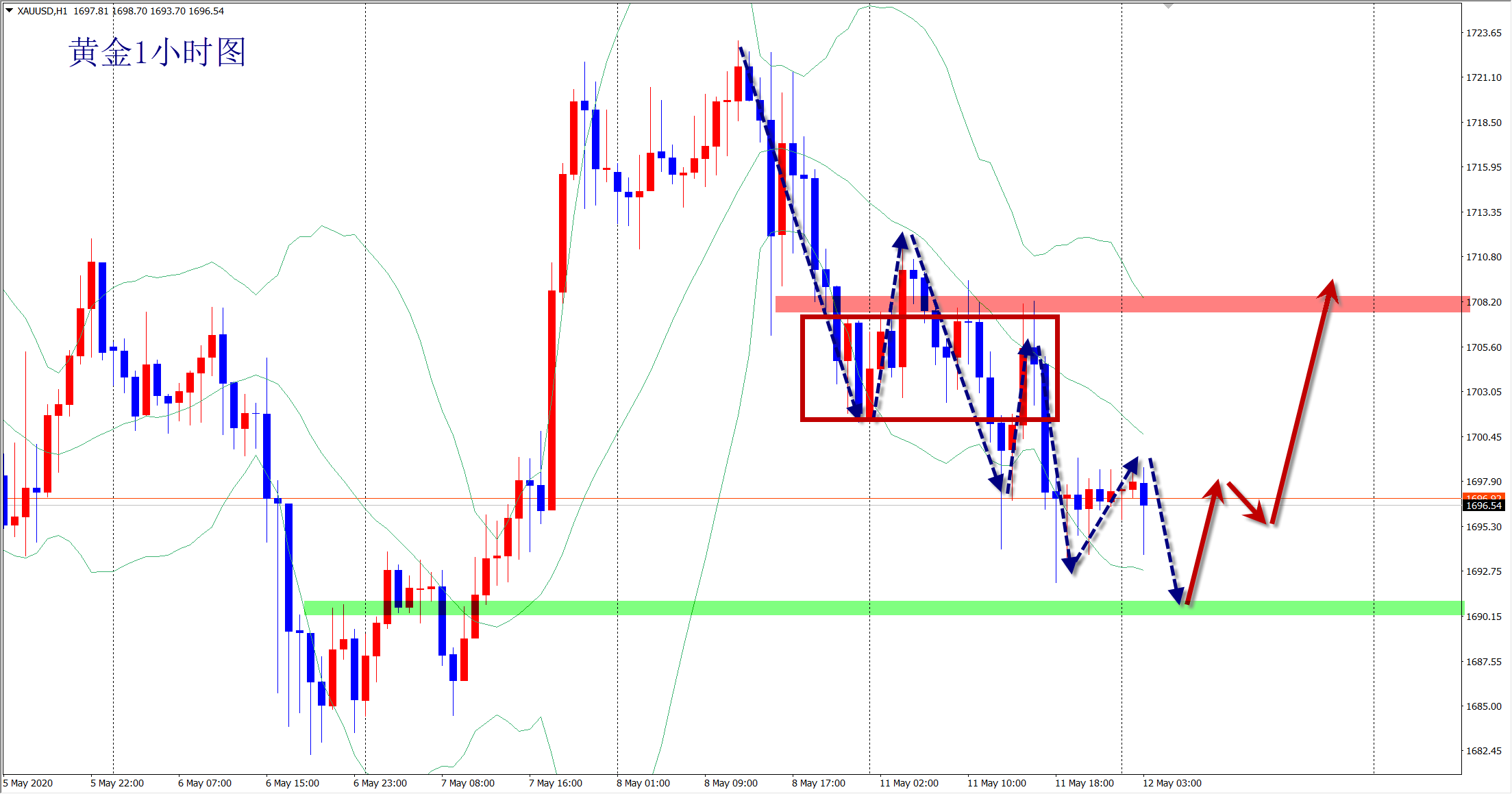The image size is (1512, 794).
Task: Click the 12 May 03:00 time label
Action: tap(1172, 783)
